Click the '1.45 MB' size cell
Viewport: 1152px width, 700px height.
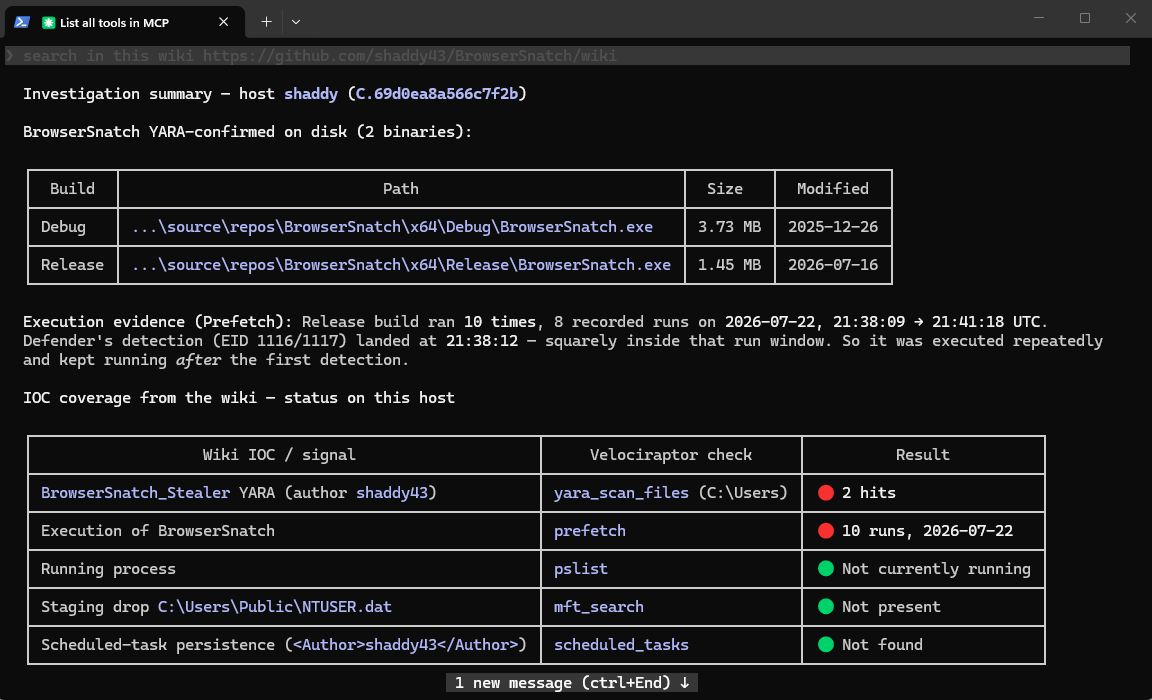click(x=729, y=265)
